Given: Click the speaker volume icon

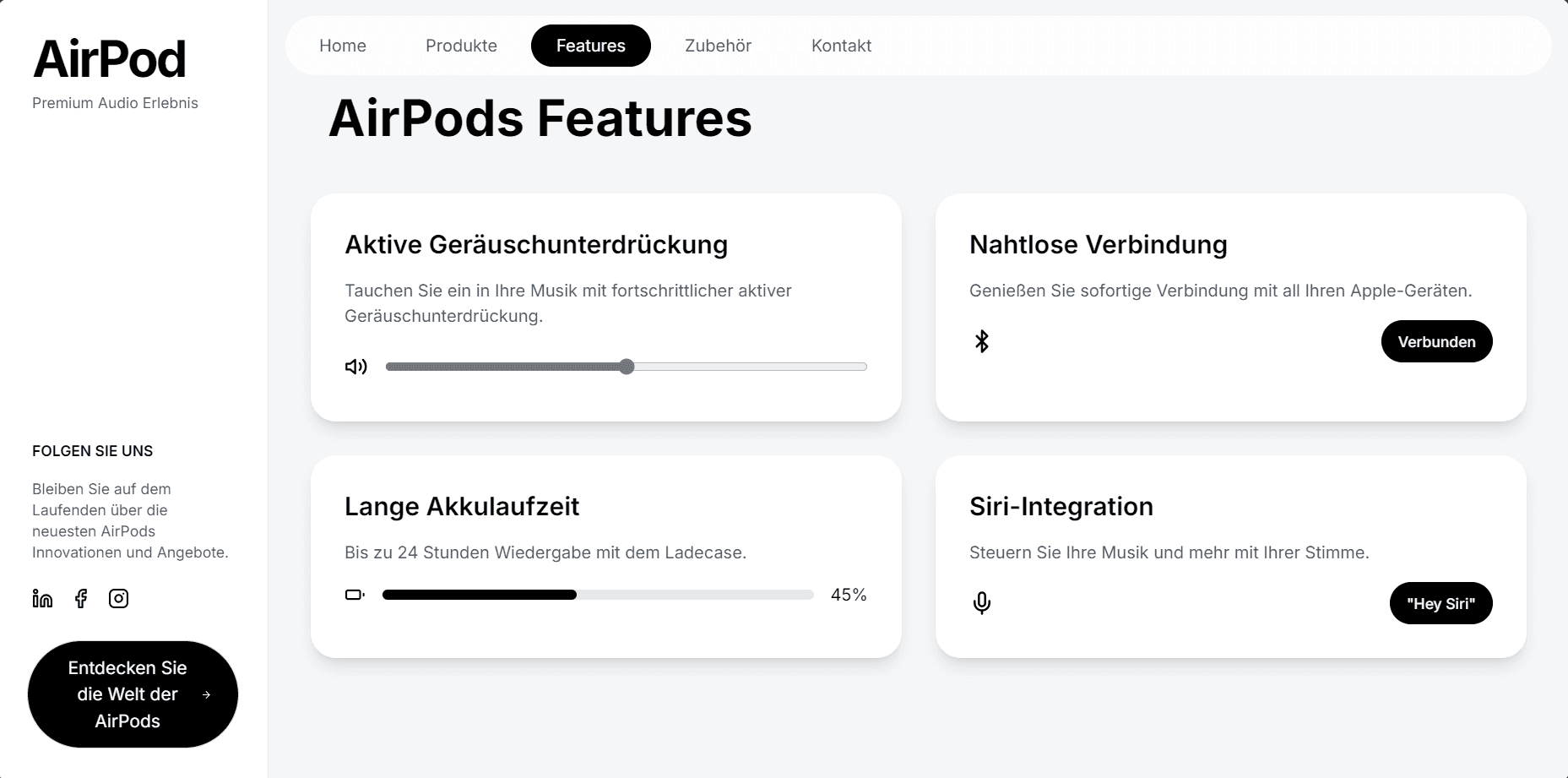Looking at the screenshot, I should click(356, 367).
